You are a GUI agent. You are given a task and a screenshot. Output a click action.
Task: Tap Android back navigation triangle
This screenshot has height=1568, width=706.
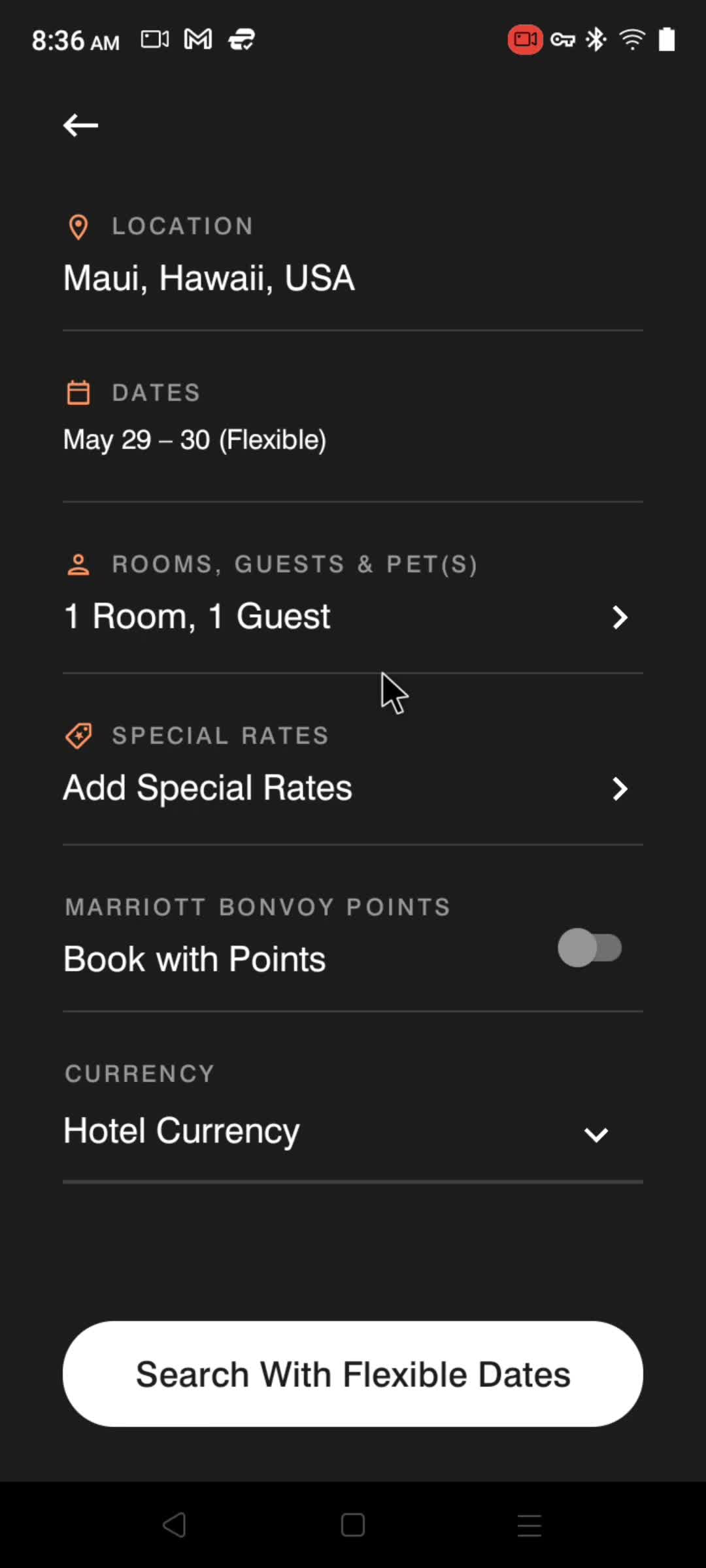coord(175,1525)
